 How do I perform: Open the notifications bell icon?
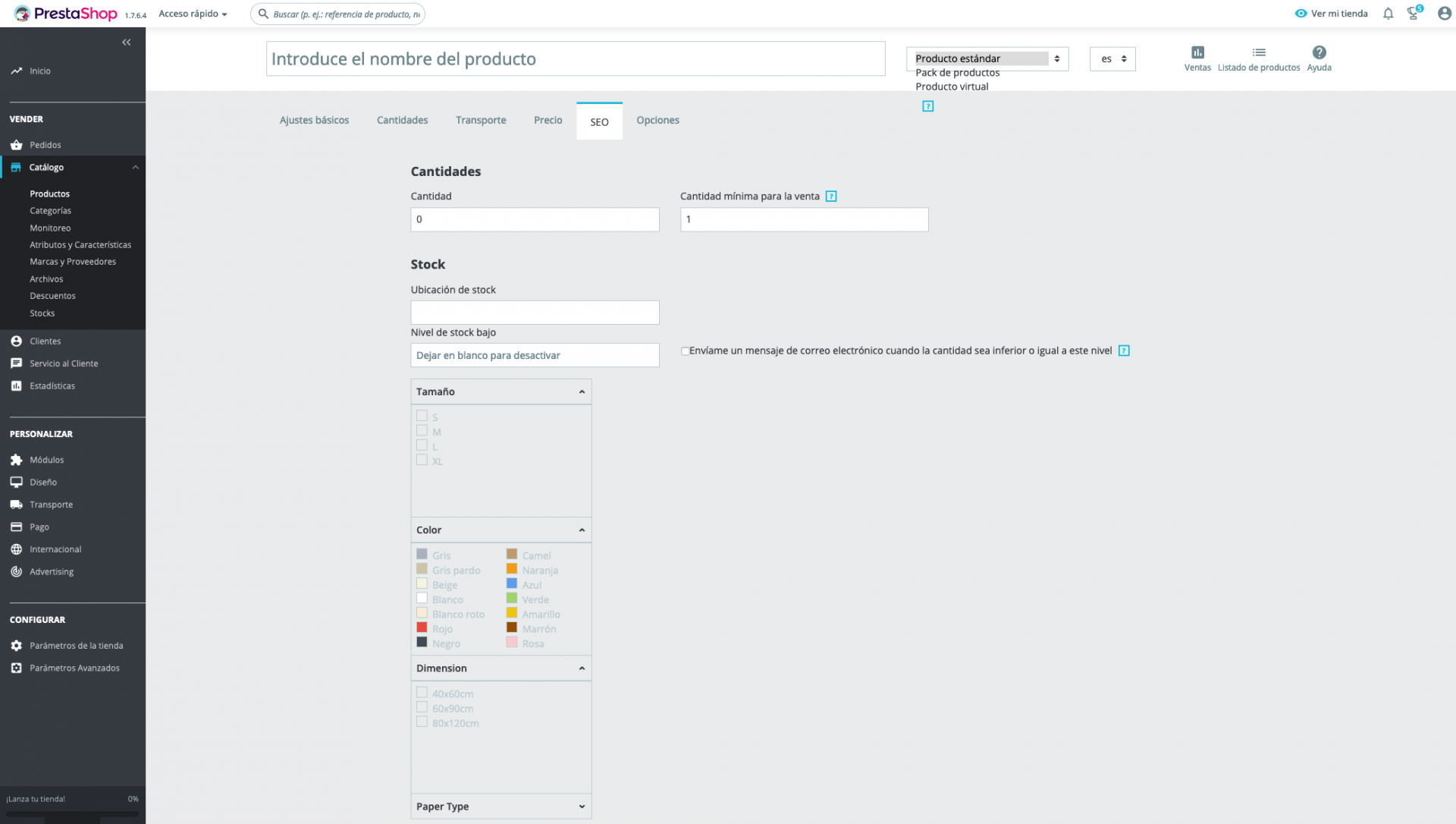click(1388, 14)
